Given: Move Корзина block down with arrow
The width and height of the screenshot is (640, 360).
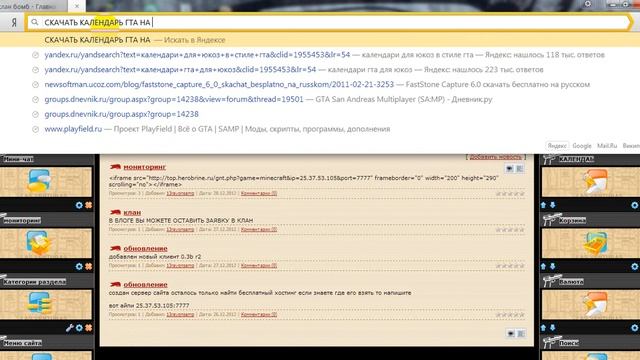Looking at the screenshot, I should tap(553, 266).
